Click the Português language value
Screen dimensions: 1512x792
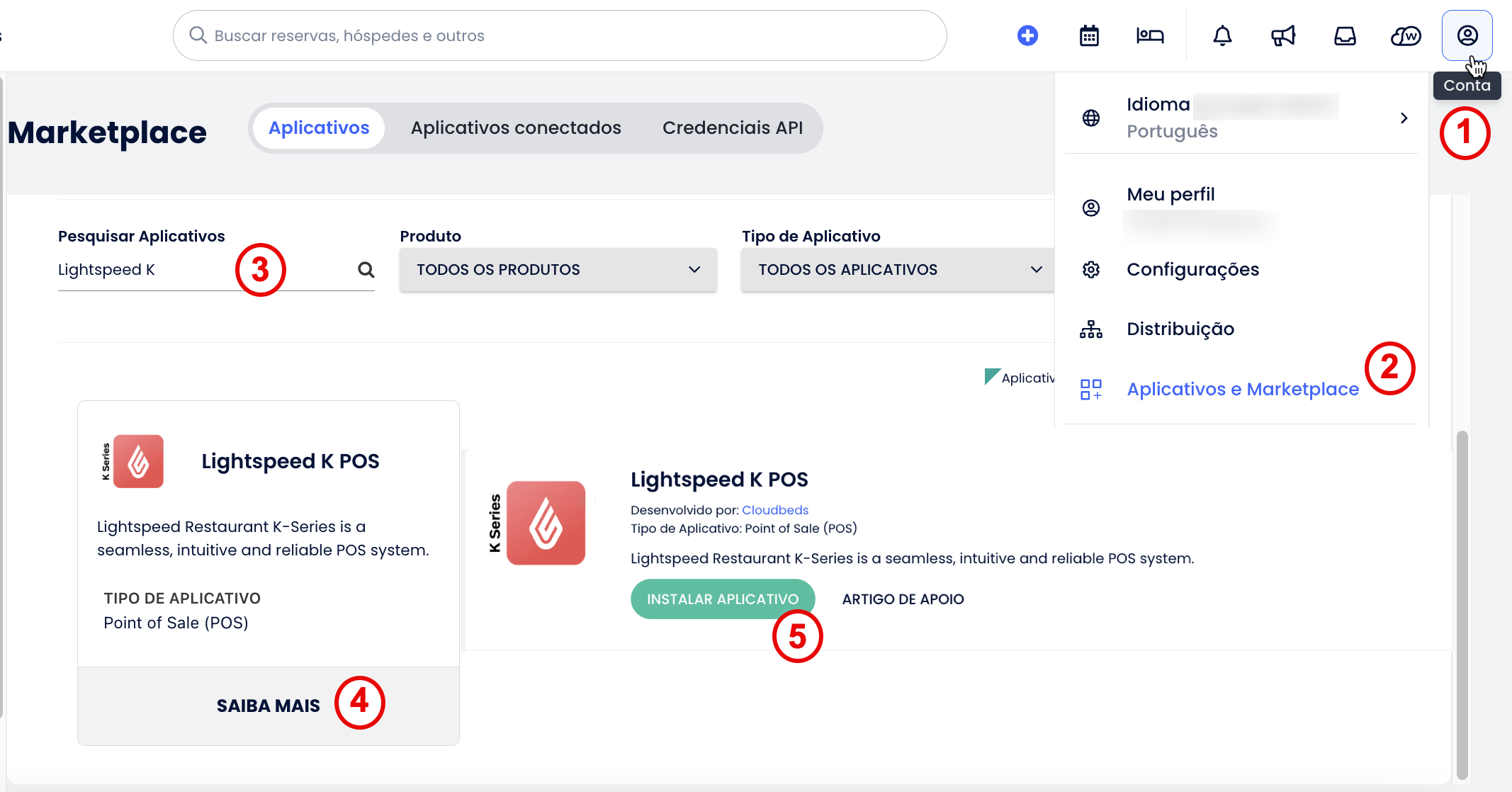(x=1172, y=132)
